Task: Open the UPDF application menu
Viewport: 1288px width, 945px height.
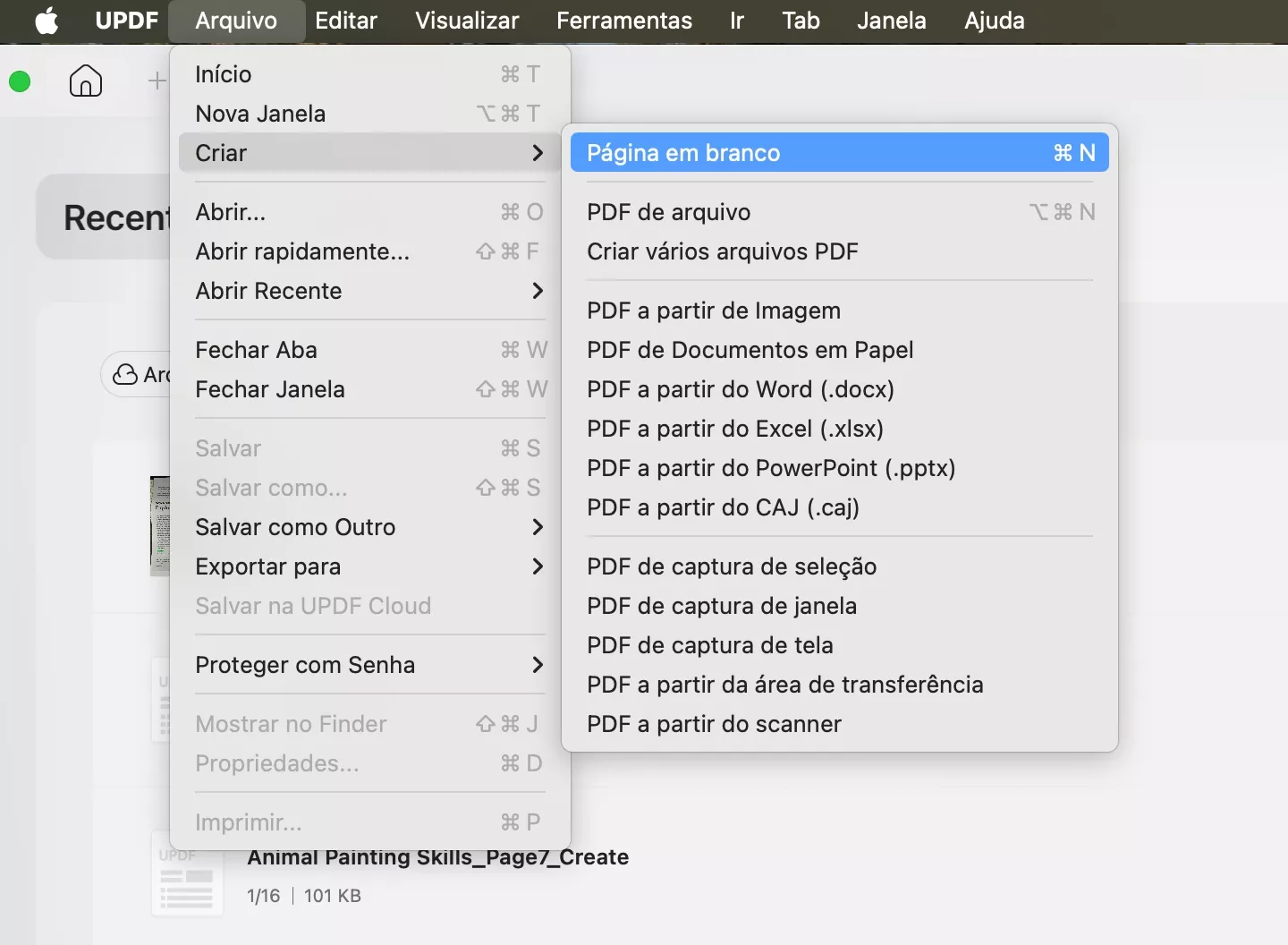Action: tap(126, 20)
